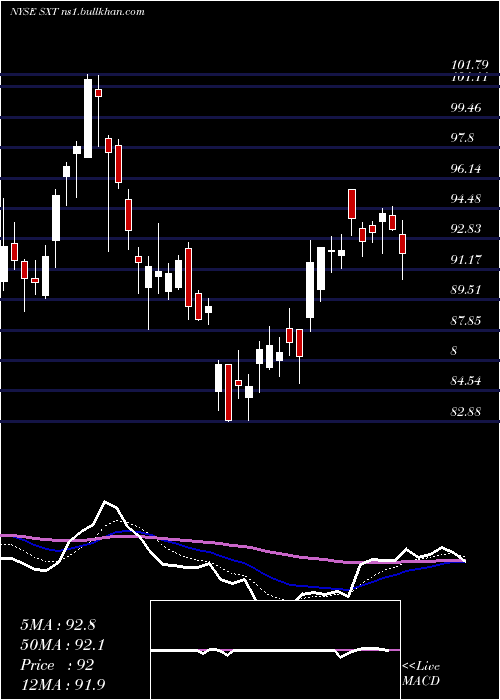Viewport: 500px width, 700px height.
Task: Click the 91.17 price label
Action: click(466, 260)
